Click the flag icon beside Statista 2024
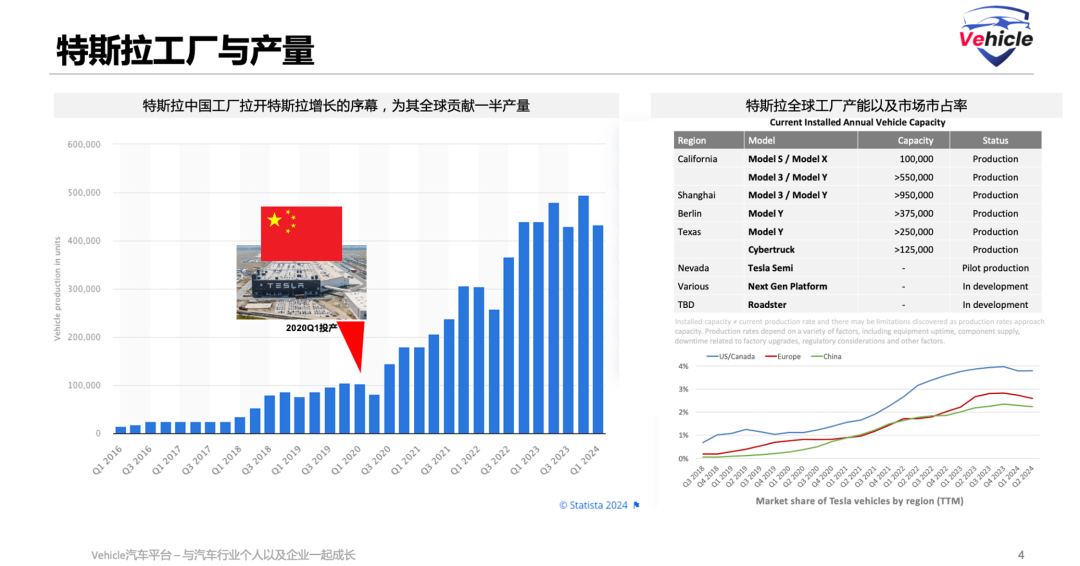 [x=636, y=505]
